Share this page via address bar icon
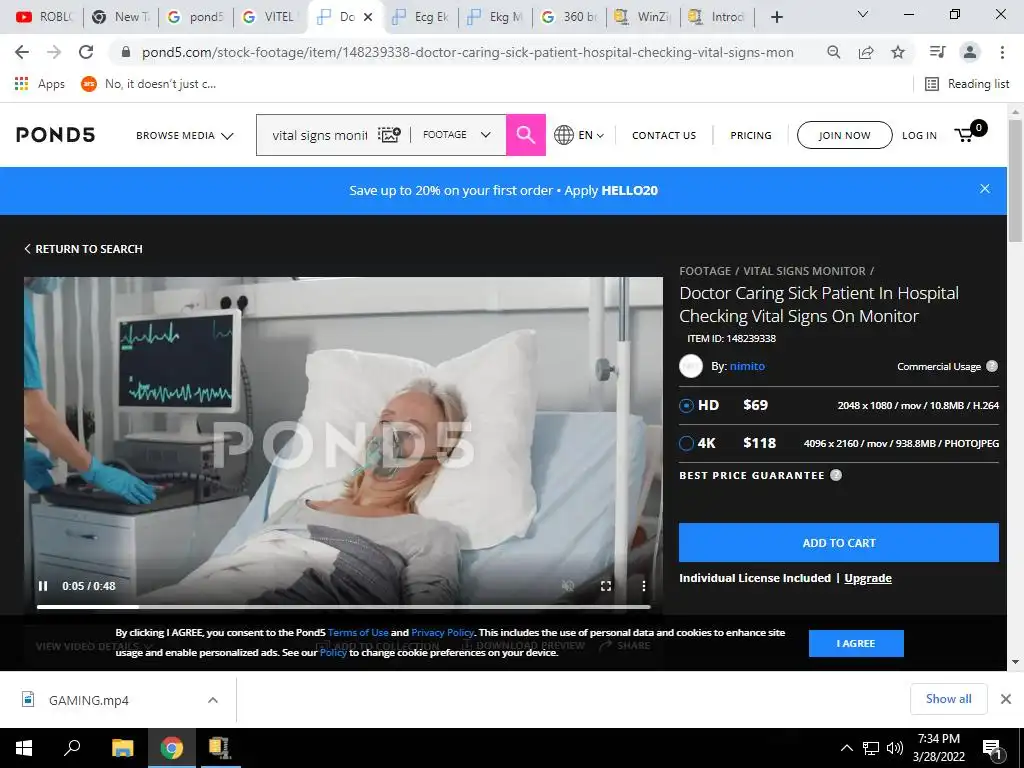 (866, 52)
